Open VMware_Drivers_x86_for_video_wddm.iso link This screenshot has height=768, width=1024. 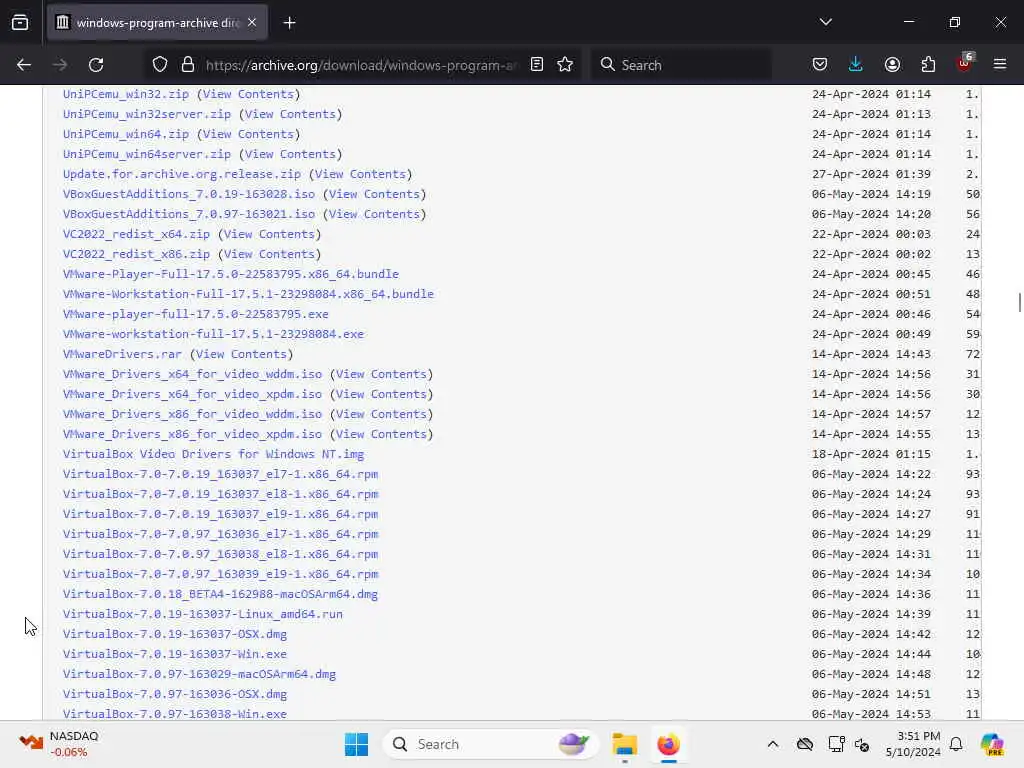click(x=193, y=414)
